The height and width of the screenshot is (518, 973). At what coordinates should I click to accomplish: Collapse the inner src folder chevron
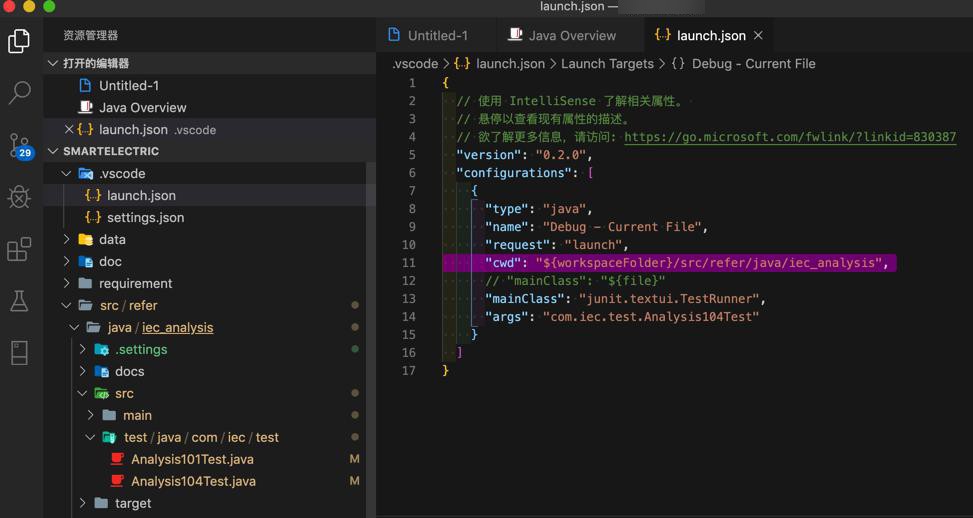click(x=83, y=393)
